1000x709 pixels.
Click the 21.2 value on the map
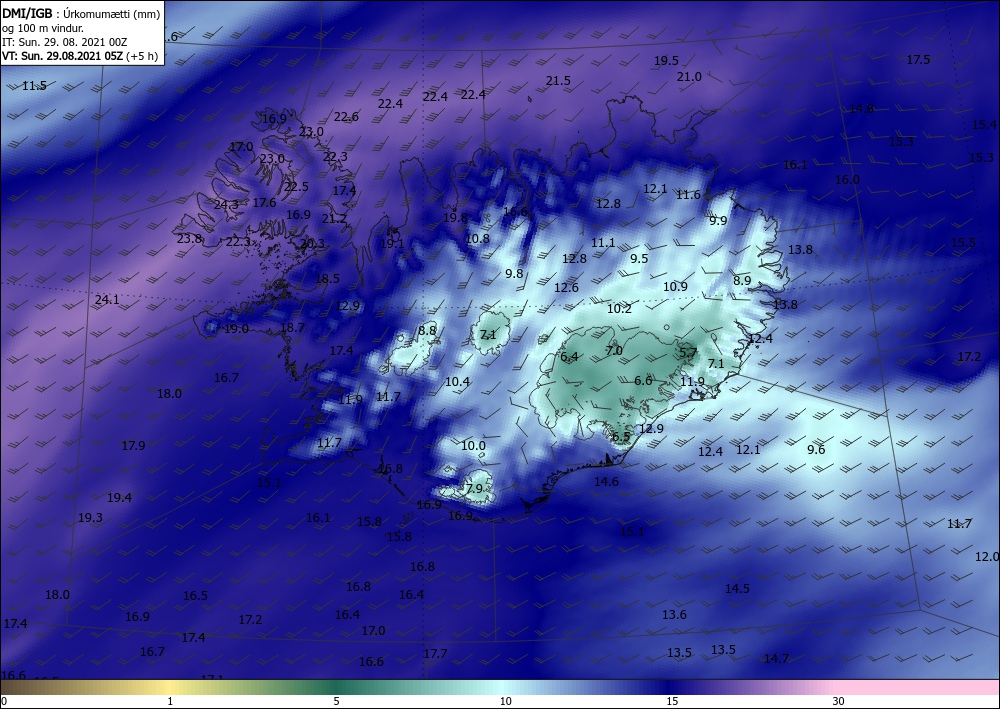pos(334,219)
